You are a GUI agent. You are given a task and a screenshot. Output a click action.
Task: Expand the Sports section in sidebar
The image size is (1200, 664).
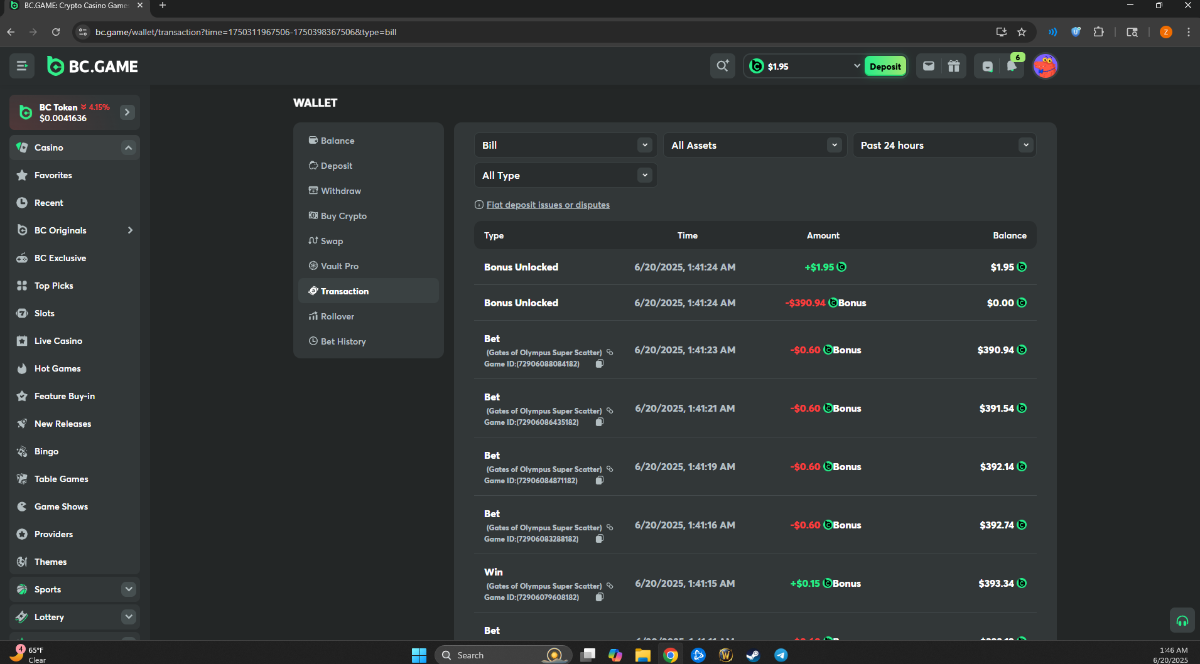pyautogui.click(x=128, y=590)
